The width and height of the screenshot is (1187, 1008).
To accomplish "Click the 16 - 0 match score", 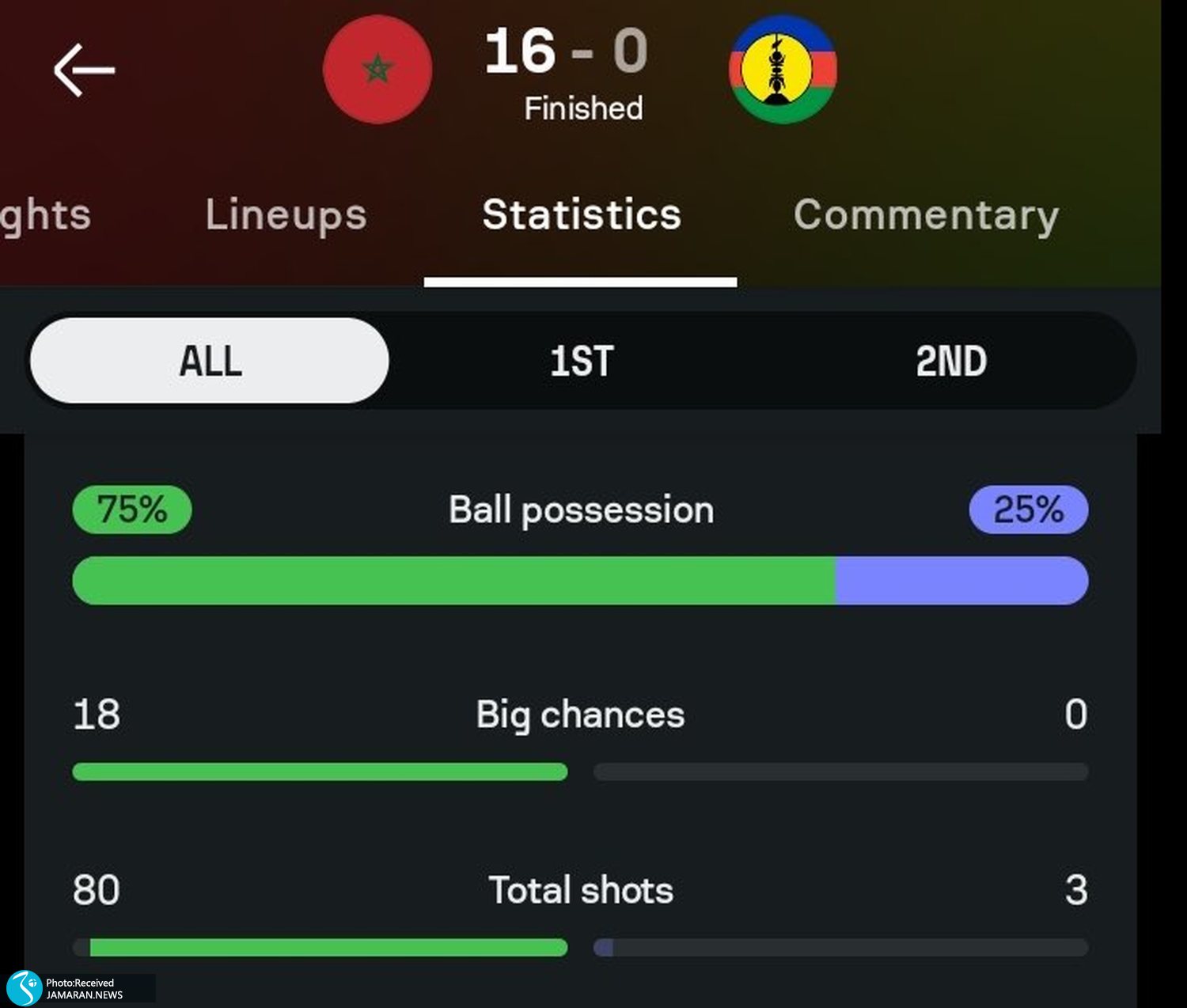I will [x=567, y=51].
